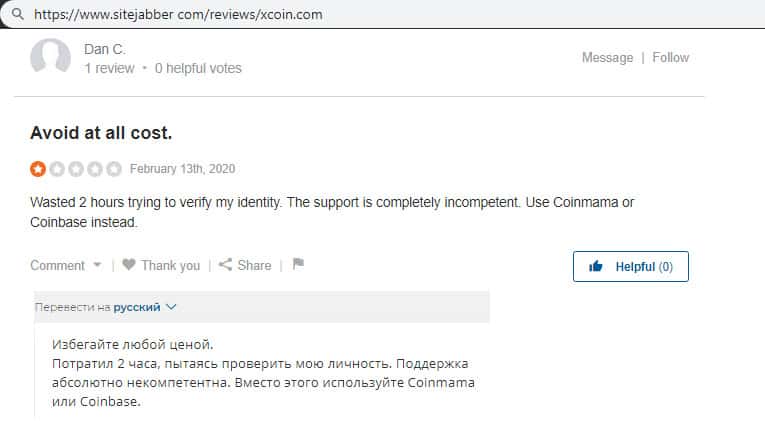The height and width of the screenshot is (421, 765).
Task: Open the translation language dropdown chevron
Action: [x=171, y=307]
